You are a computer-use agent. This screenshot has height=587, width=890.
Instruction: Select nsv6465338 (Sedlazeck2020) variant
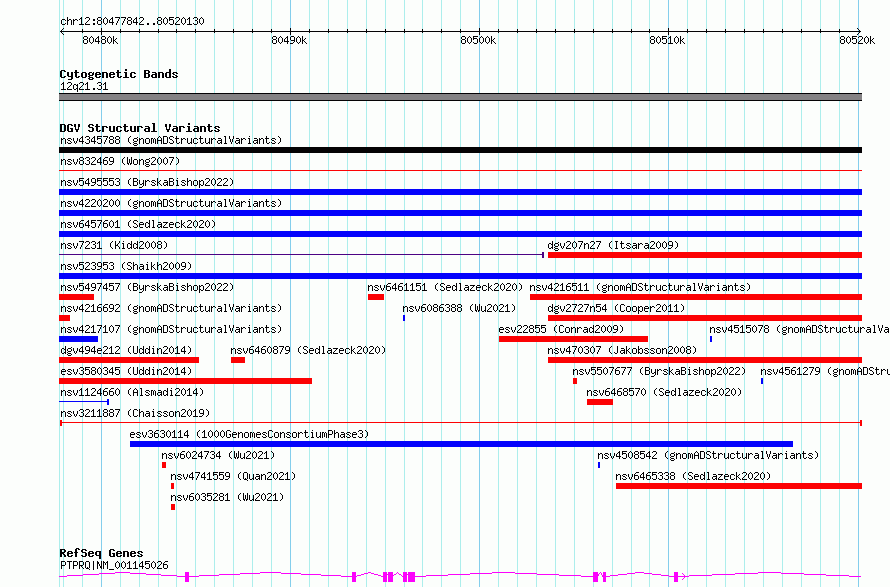coord(693,476)
